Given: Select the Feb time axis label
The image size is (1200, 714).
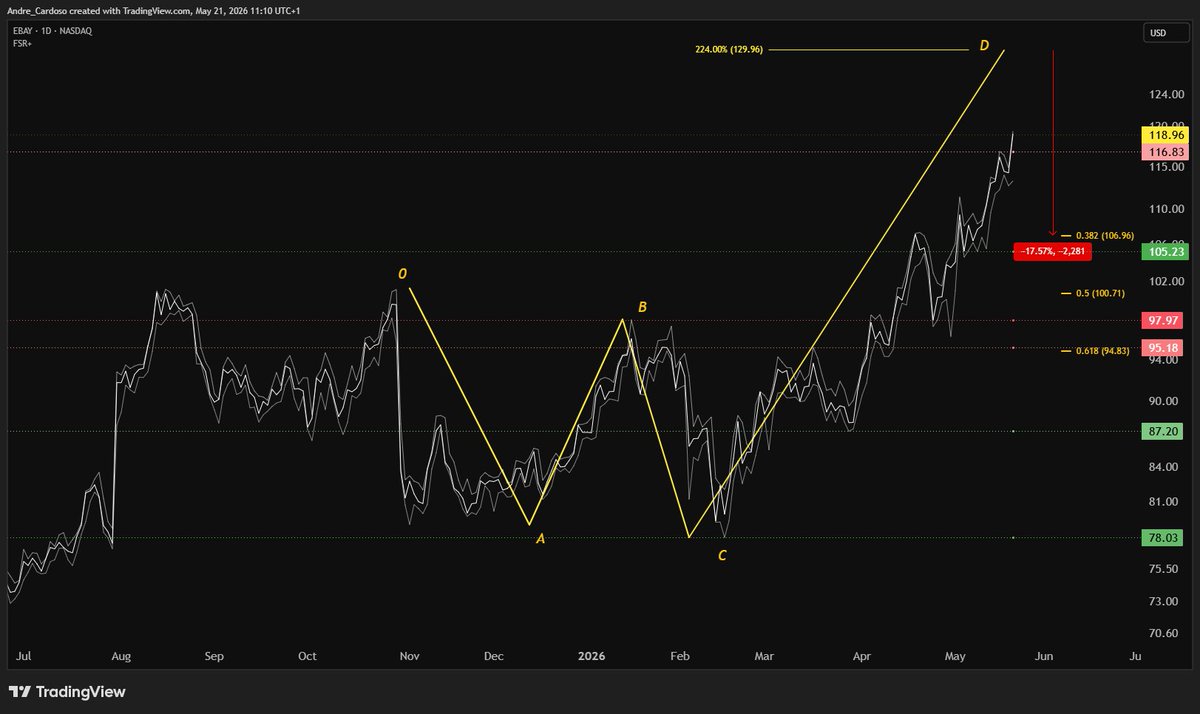Looking at the screenshot, I should (680, 657).
